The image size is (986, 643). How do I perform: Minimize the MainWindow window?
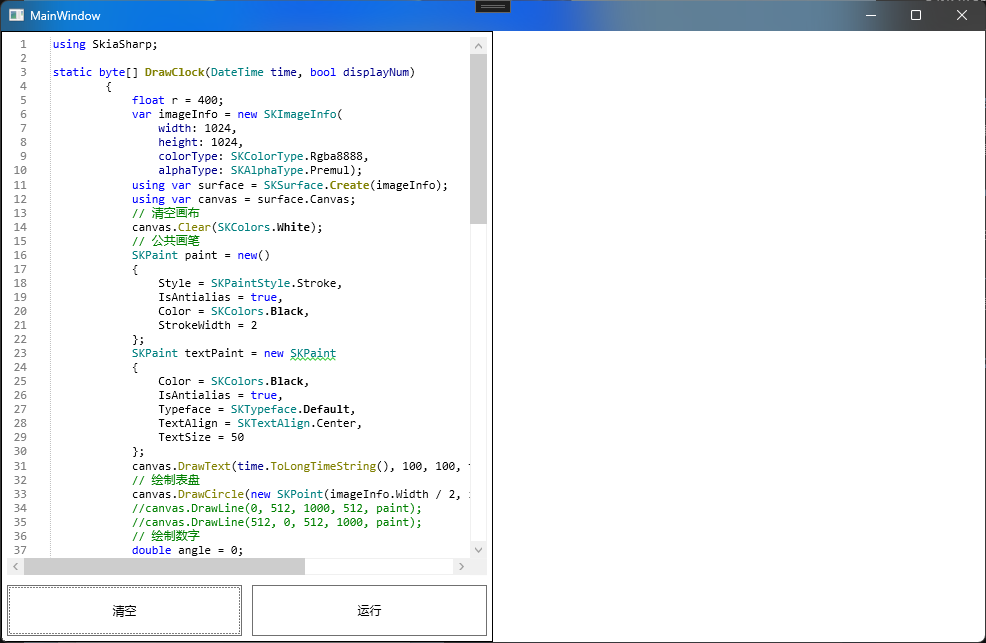[x=869, y=15]
